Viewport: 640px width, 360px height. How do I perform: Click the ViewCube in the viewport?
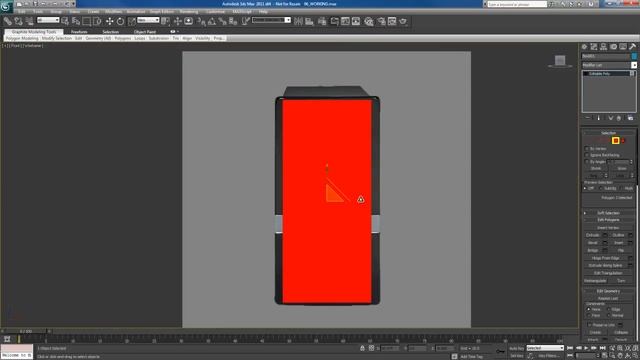pyautogui.click(x=560, y=60)
